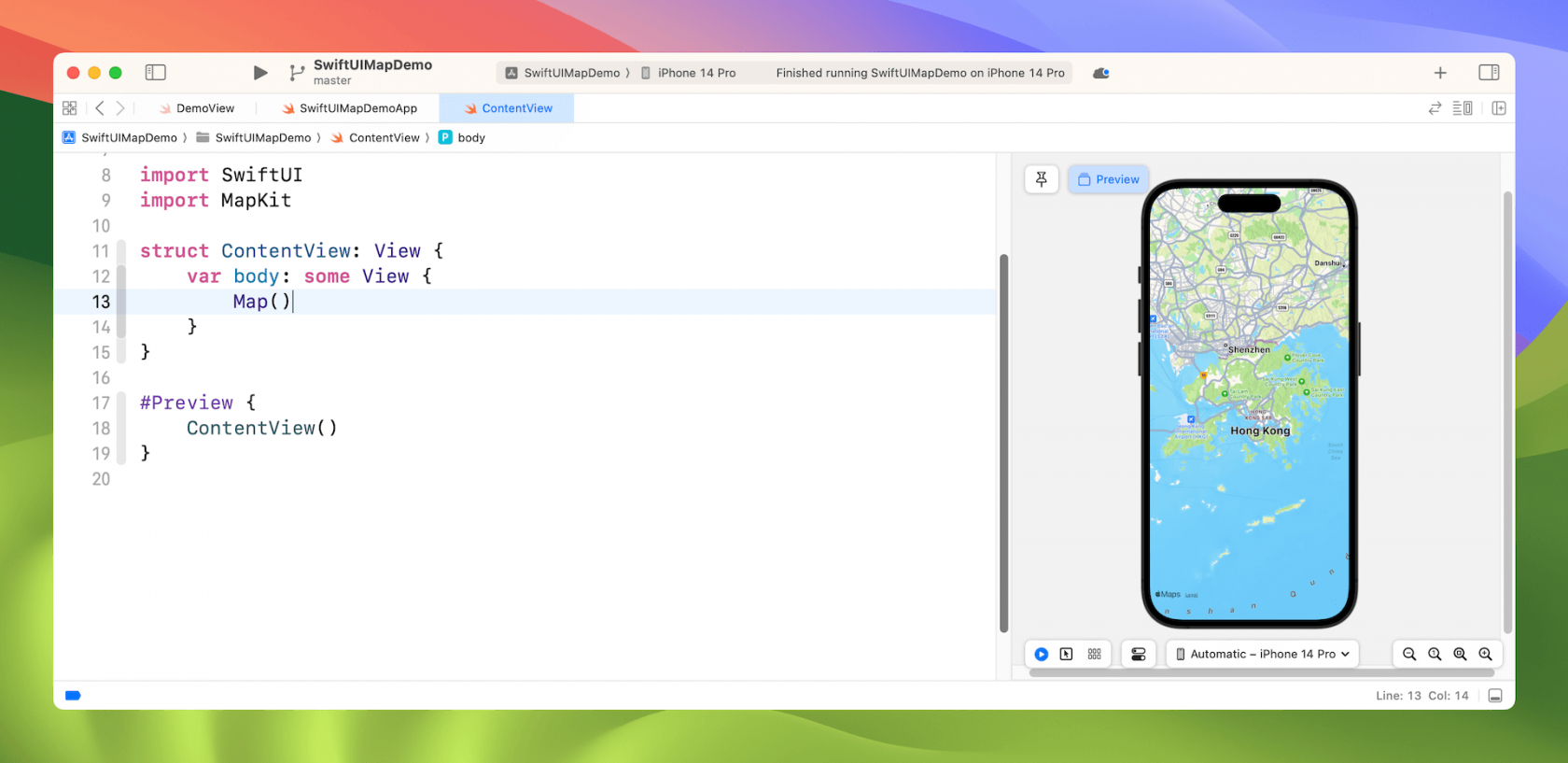Show preview variants grid
This screenshot has width=1568, height=763.
tap(1095, 654)
